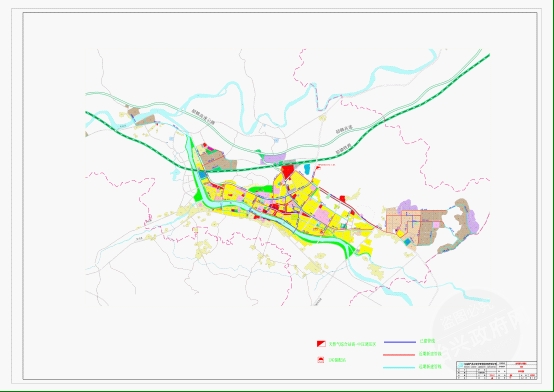Select the large pink block in city center
The height and width of the screenshot is (392, 554).
(x=322, y=215)
